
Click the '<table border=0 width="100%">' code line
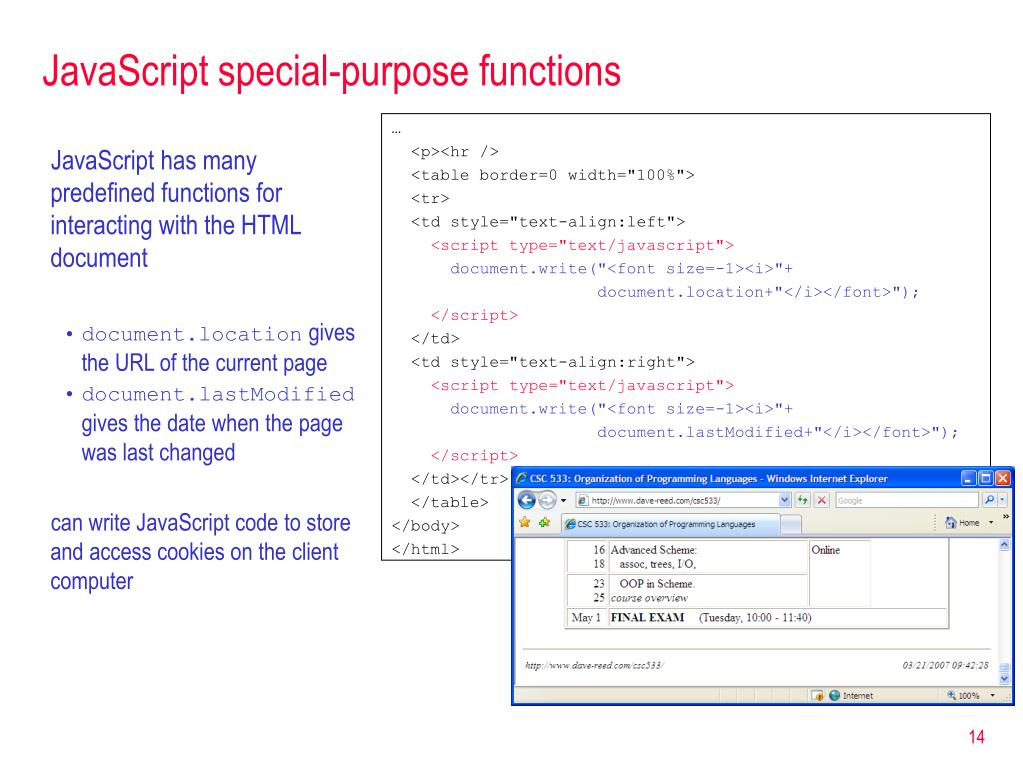(553, 175)
